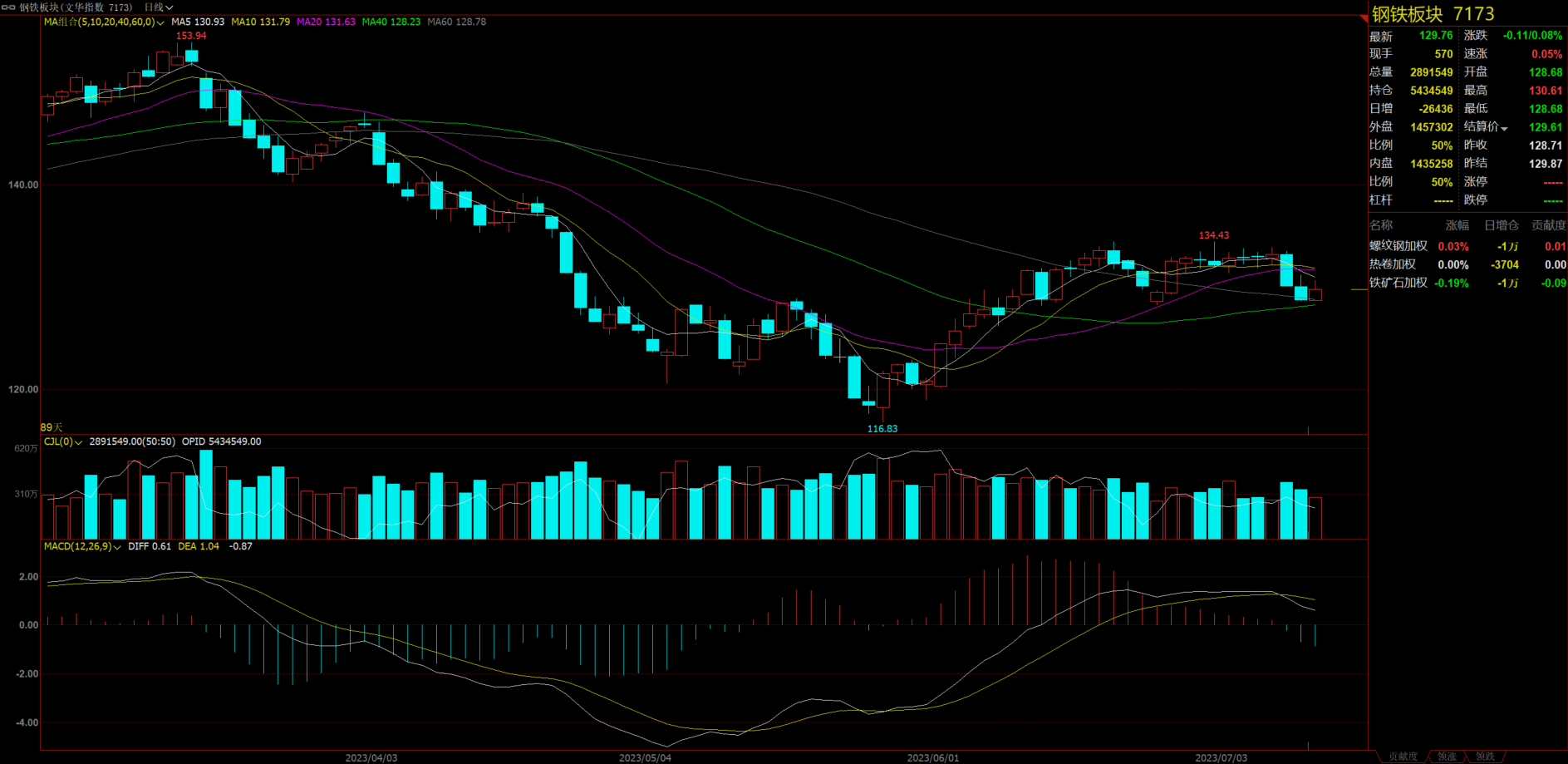Open the CJL(0) volume indicator dropdown

click(78, 442)
